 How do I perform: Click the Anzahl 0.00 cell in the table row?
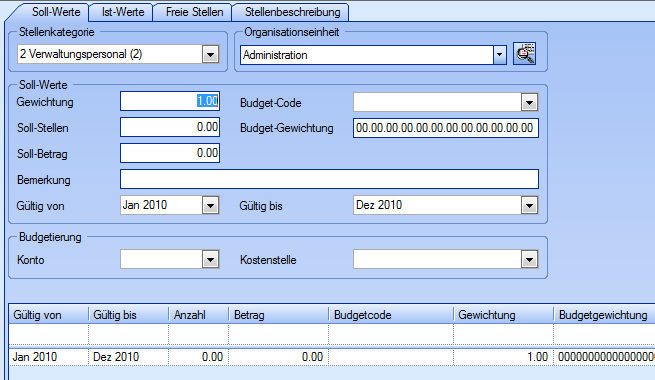(x=198, y=357)
